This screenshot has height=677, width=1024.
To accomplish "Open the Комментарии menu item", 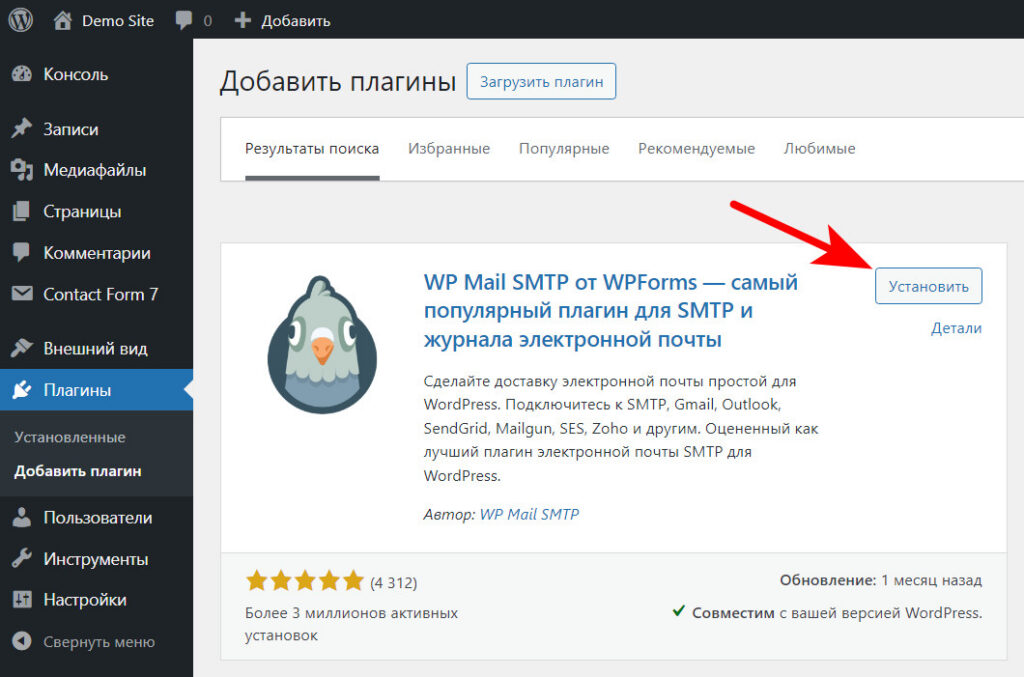I will (97, 253).
